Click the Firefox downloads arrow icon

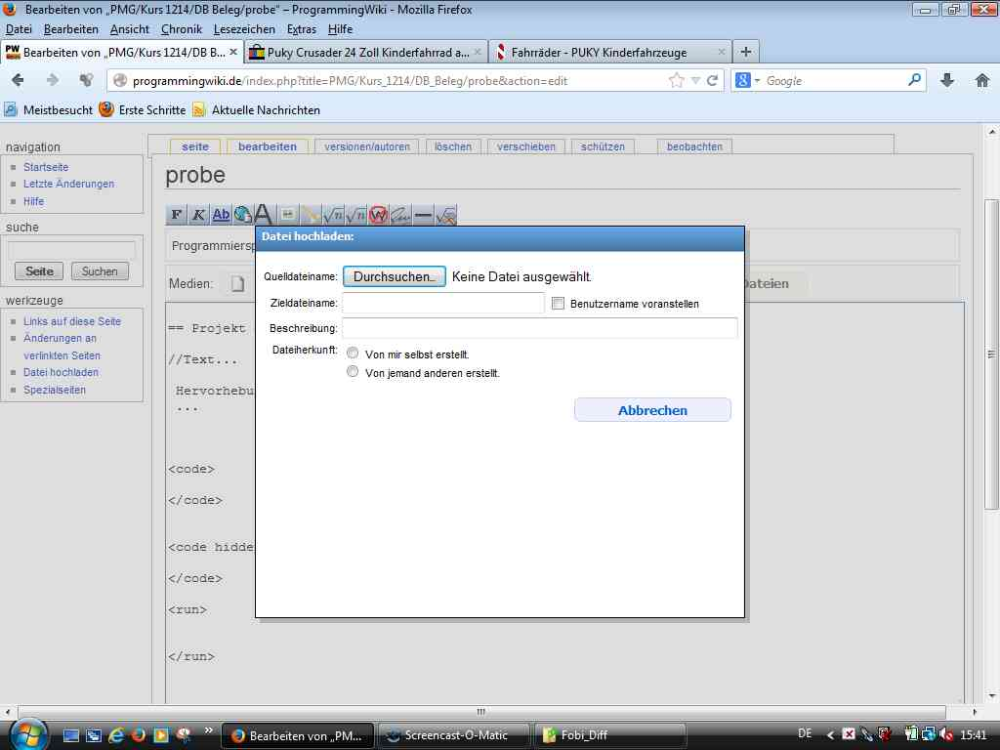[x=947, y=80]
